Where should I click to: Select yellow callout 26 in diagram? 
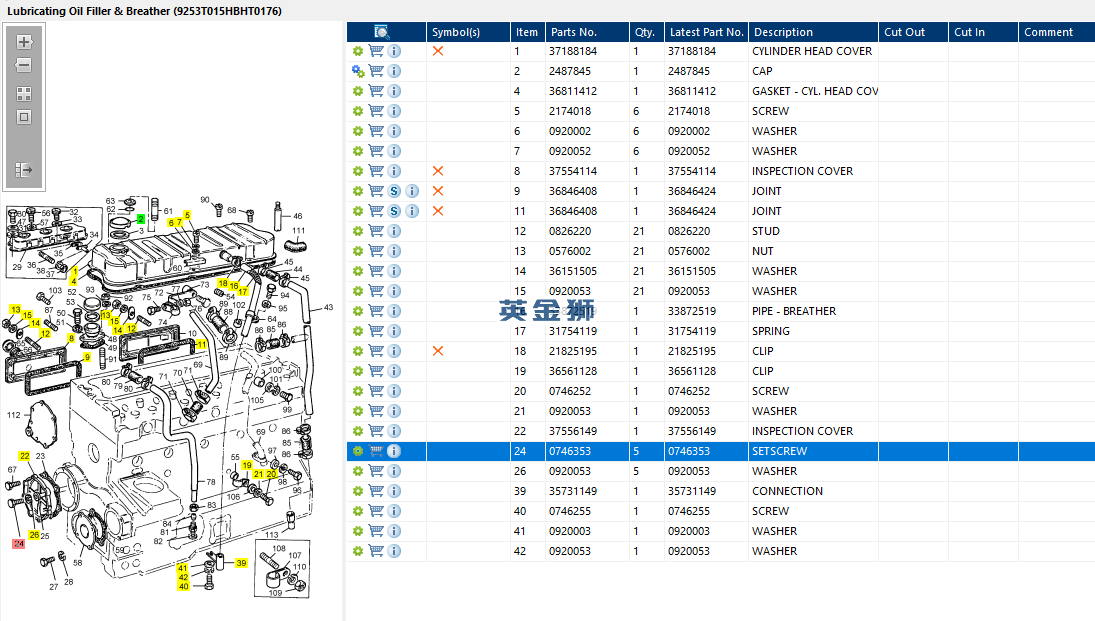34,535
